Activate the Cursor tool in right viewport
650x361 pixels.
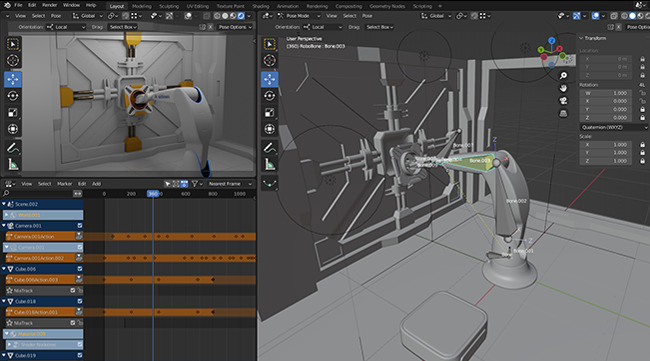269,61
